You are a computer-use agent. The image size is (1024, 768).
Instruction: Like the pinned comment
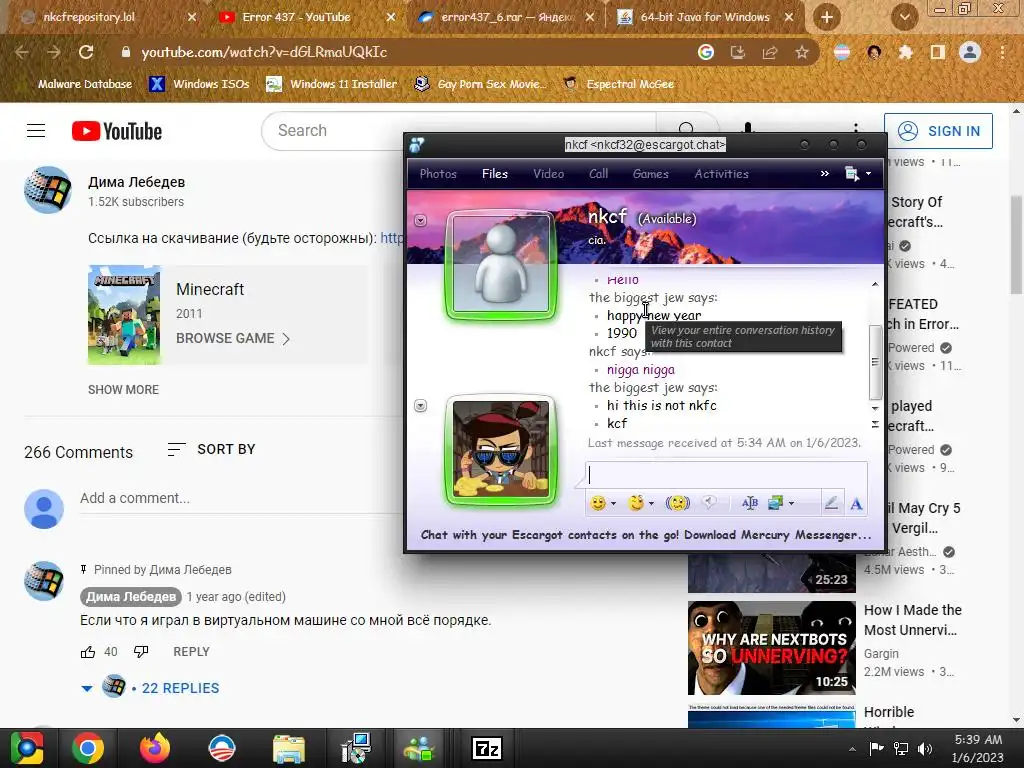pyautogui.click(x=88, y=652)
